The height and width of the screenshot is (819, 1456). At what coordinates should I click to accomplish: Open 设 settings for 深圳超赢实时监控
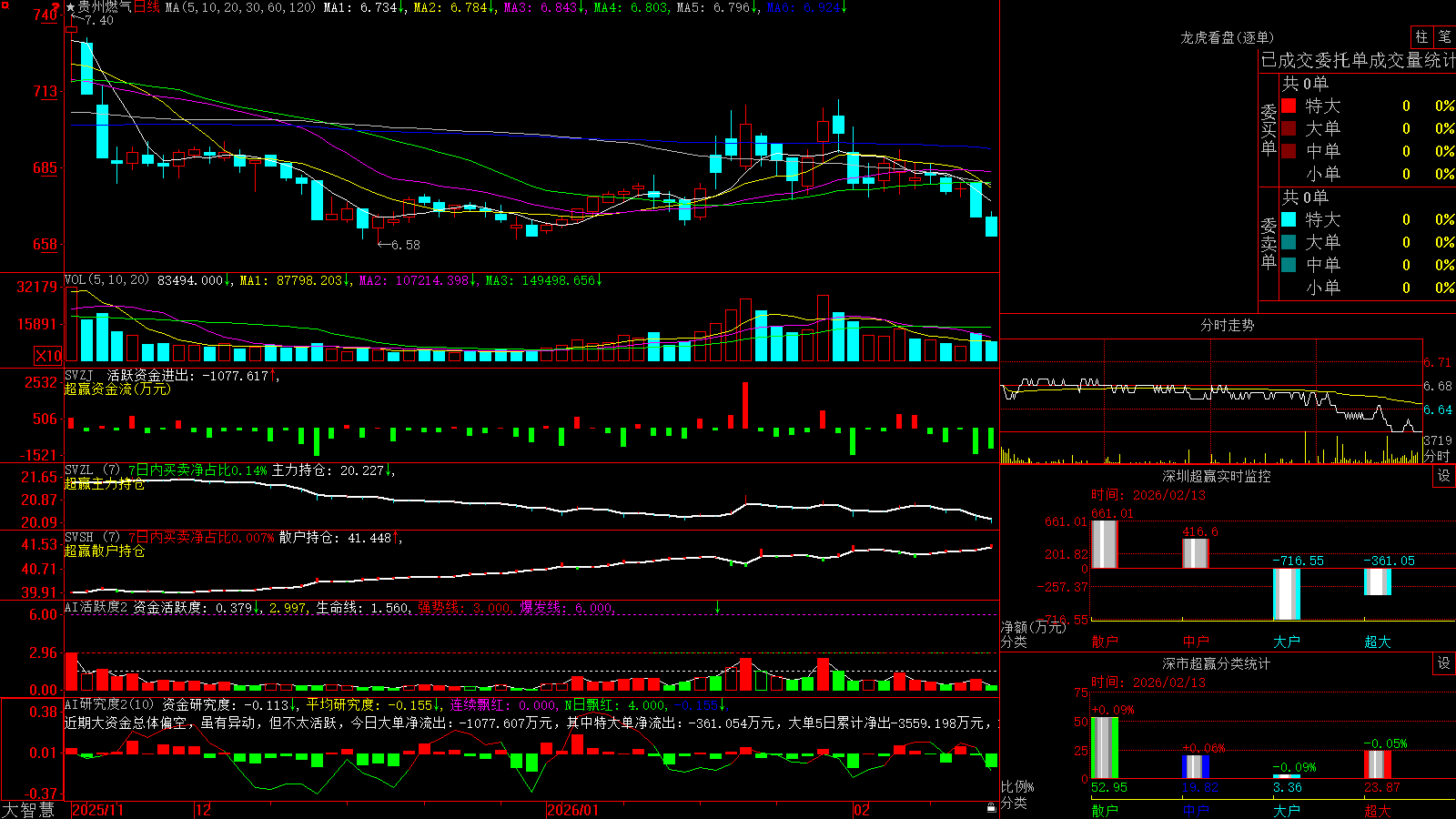pos(1444,476)
